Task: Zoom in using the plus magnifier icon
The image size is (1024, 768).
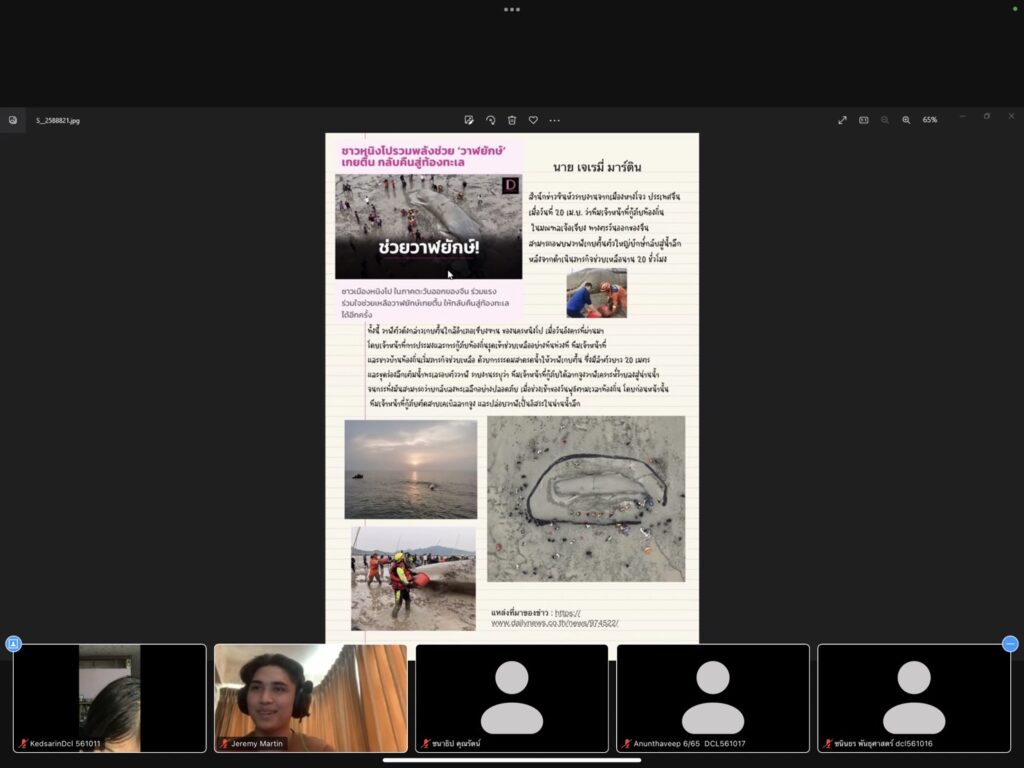Action: coord(906,120)
